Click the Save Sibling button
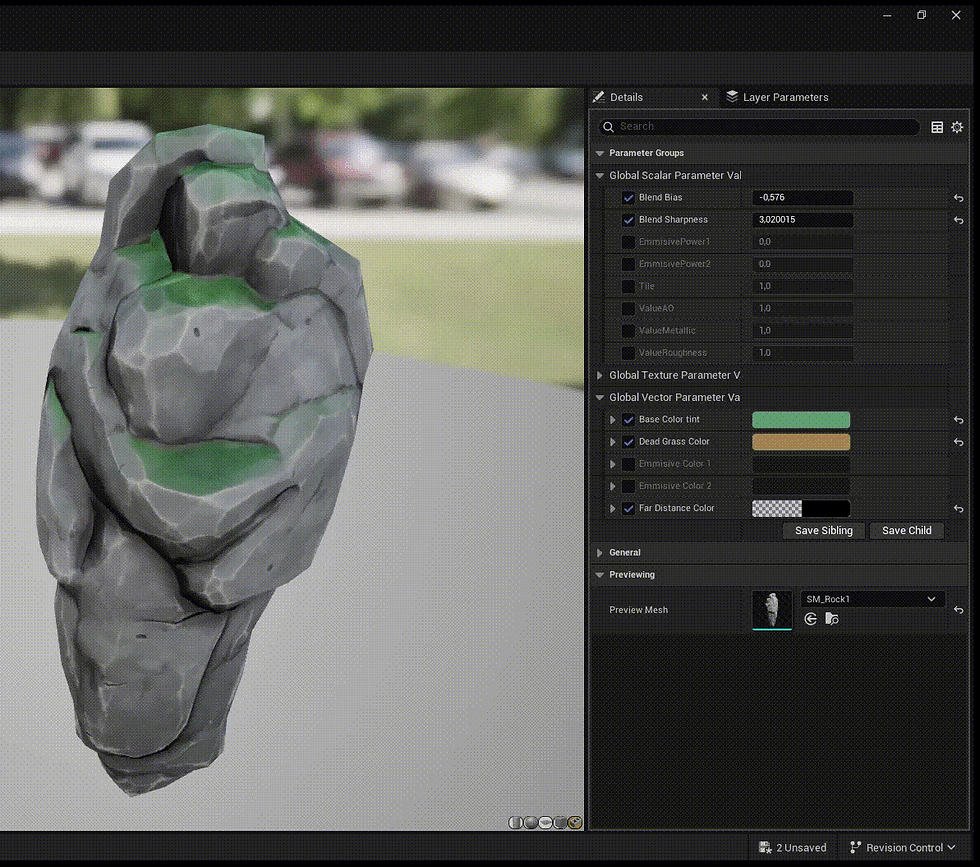This screenshot has height=867, width=980. point(824,531)
